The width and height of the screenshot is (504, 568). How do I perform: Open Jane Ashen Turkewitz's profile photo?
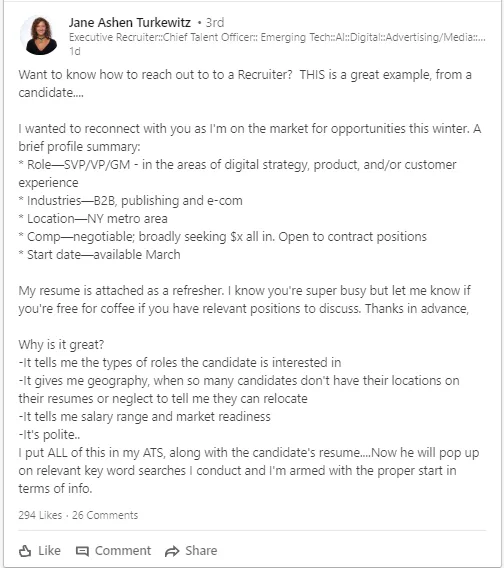[x=39, y=35]
